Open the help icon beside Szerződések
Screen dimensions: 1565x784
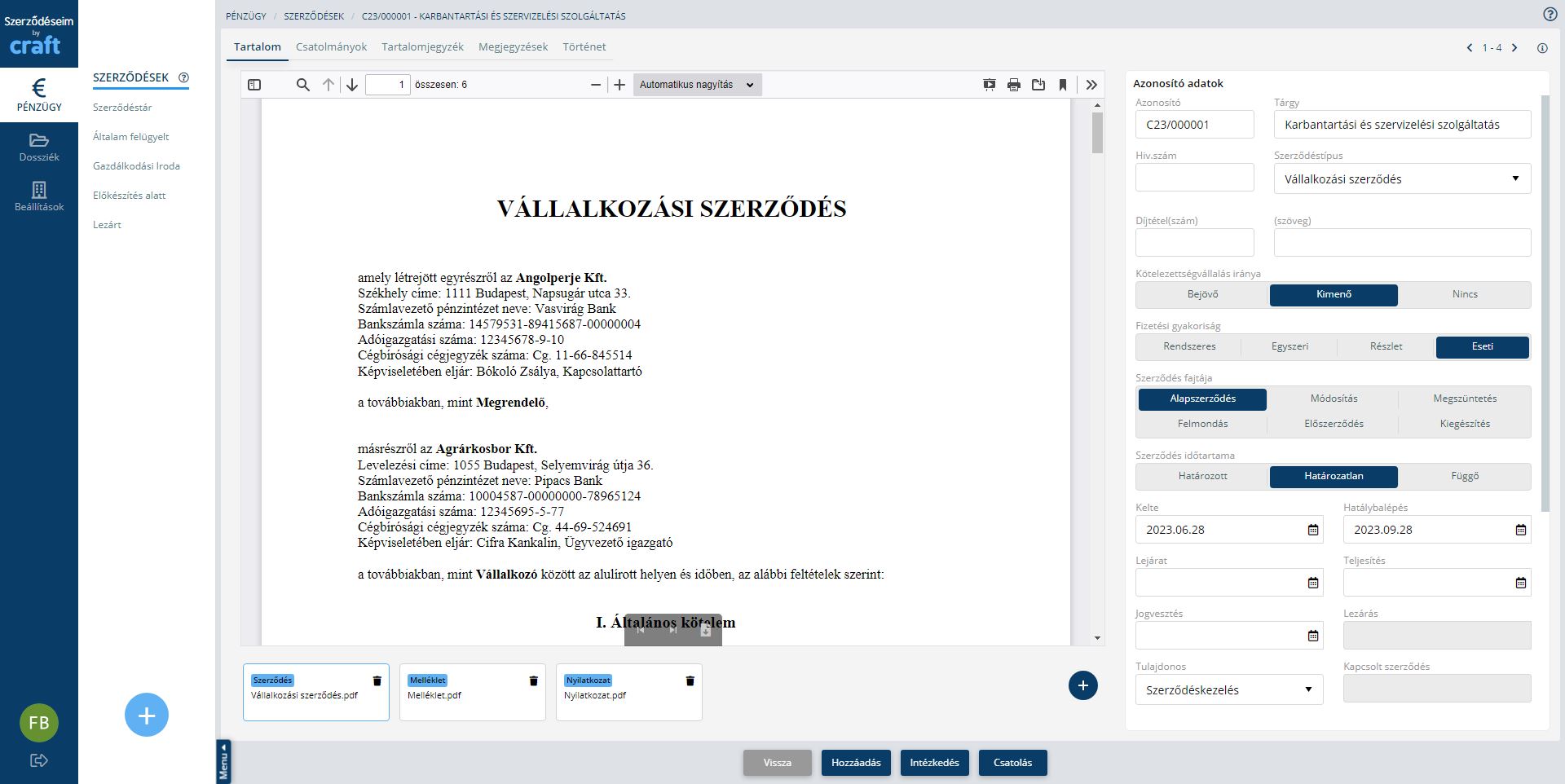[x=183, y=77]
